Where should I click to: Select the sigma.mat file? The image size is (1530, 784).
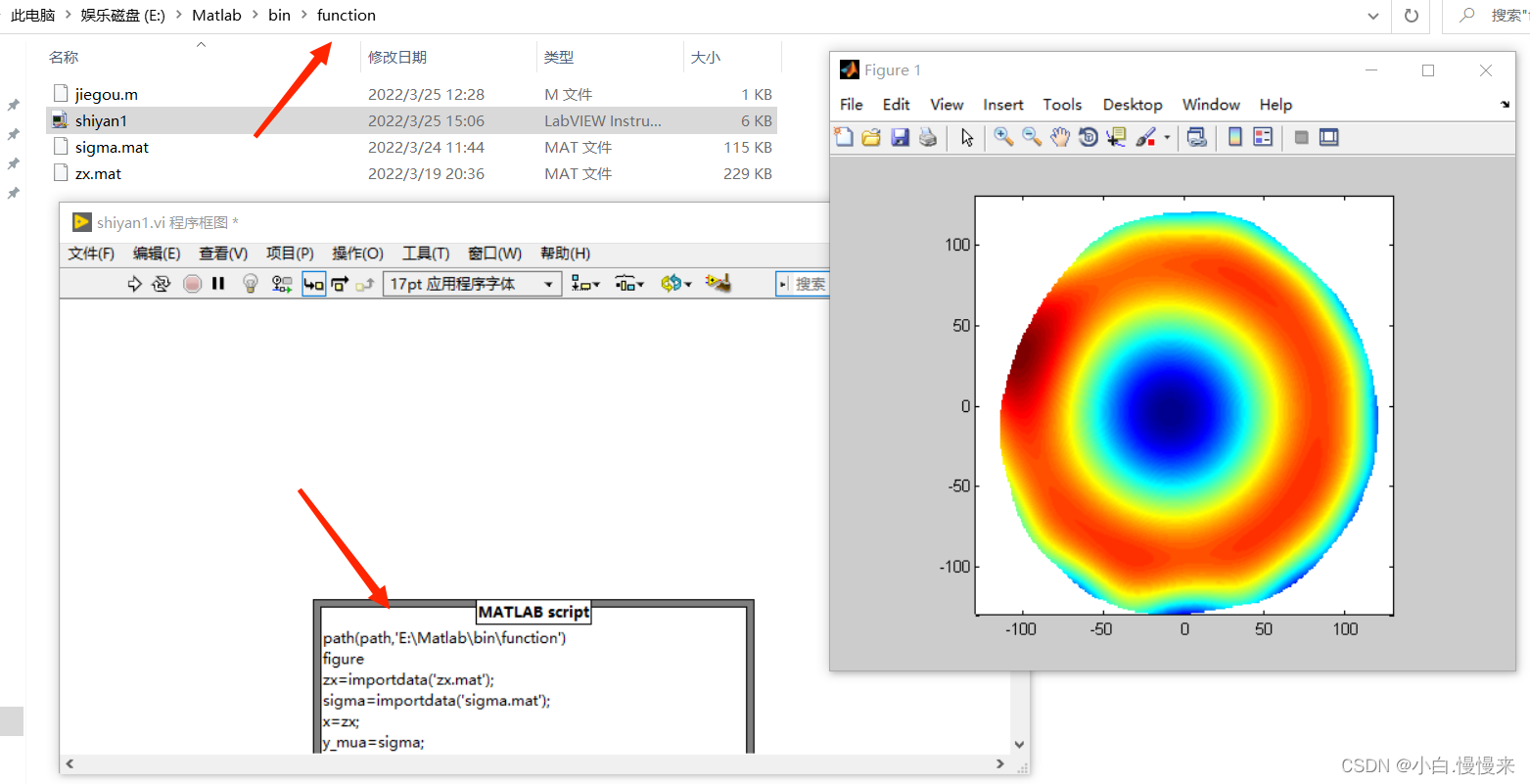click(x=112, y=147)
